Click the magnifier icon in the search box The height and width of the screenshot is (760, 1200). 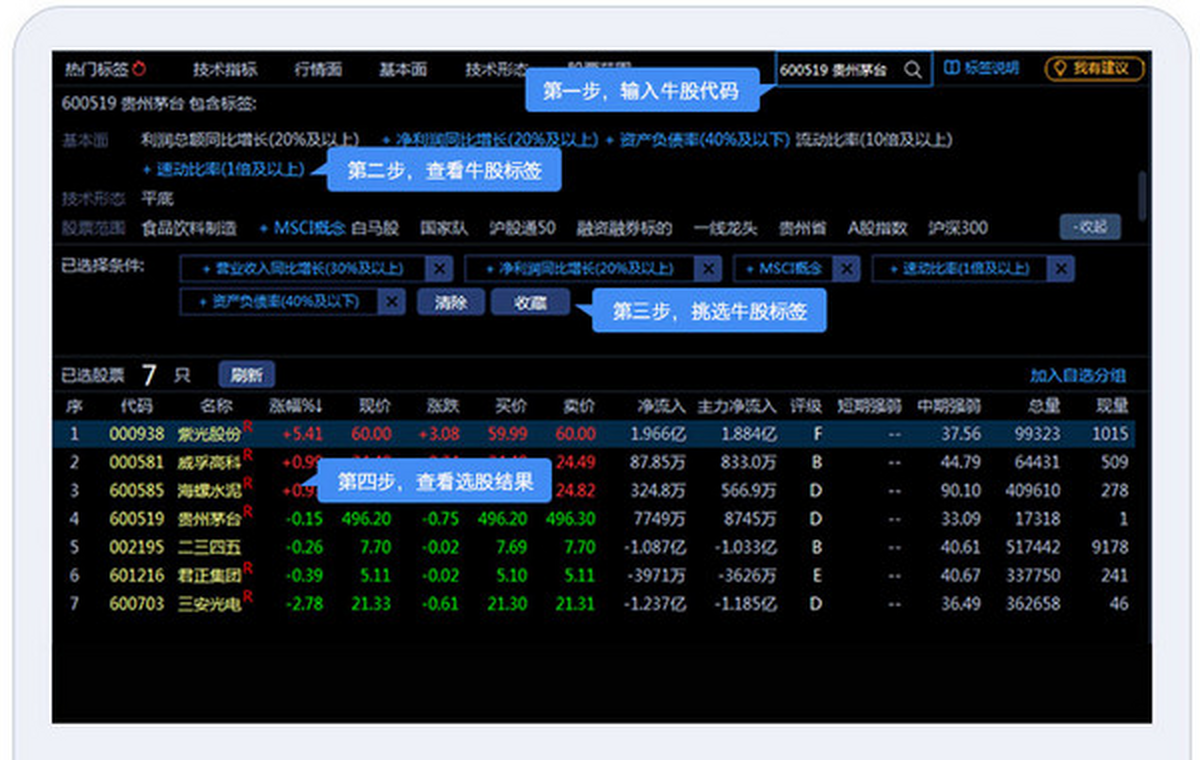pos(913,70)
